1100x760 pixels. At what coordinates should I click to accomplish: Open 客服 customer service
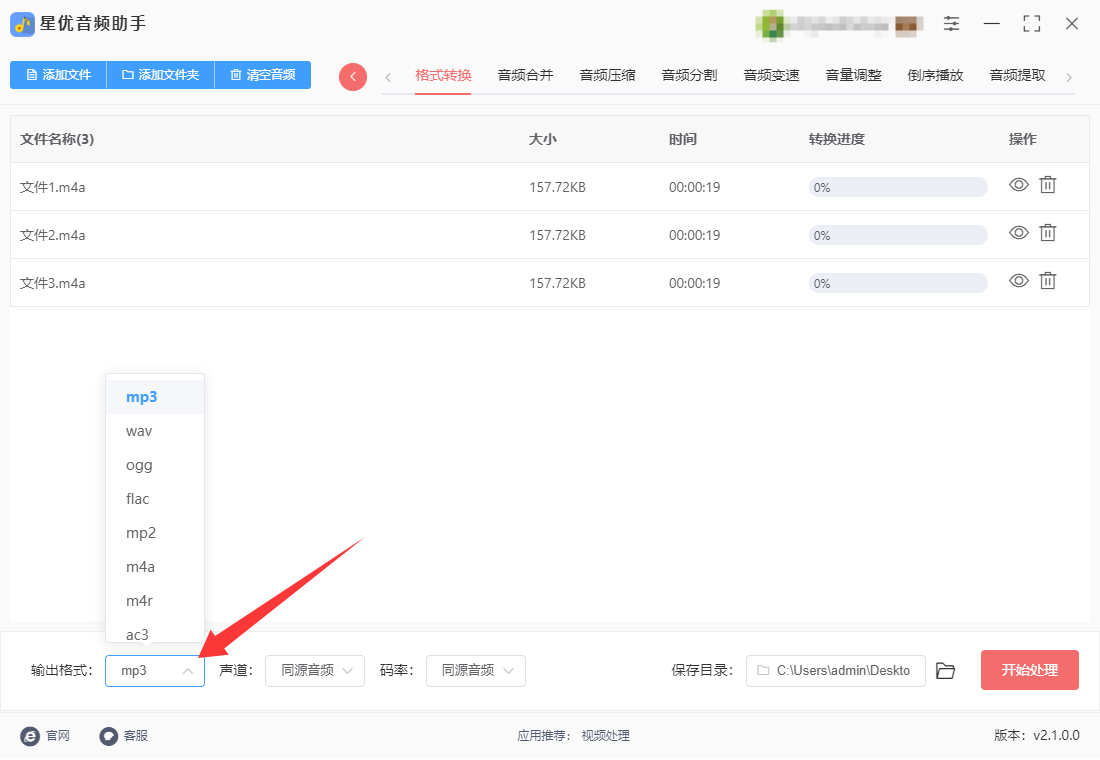123,735
